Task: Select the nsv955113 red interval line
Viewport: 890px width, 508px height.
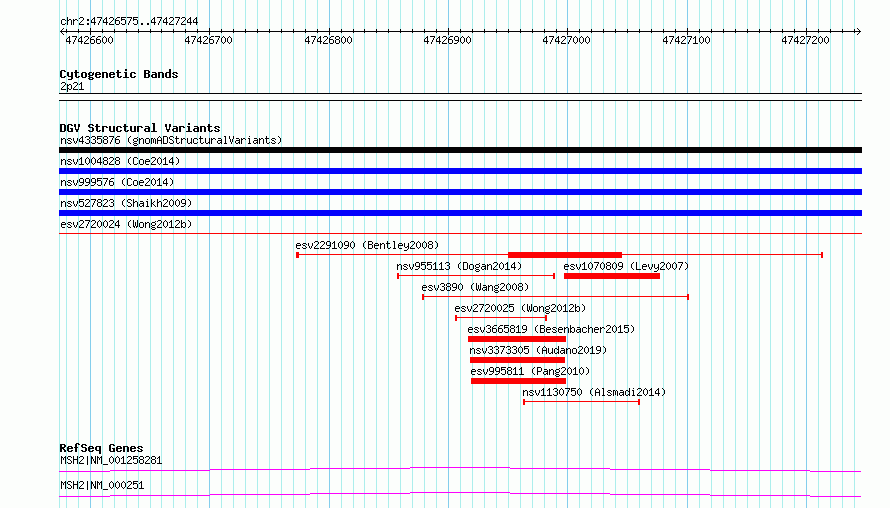Action: pos(476,276)
